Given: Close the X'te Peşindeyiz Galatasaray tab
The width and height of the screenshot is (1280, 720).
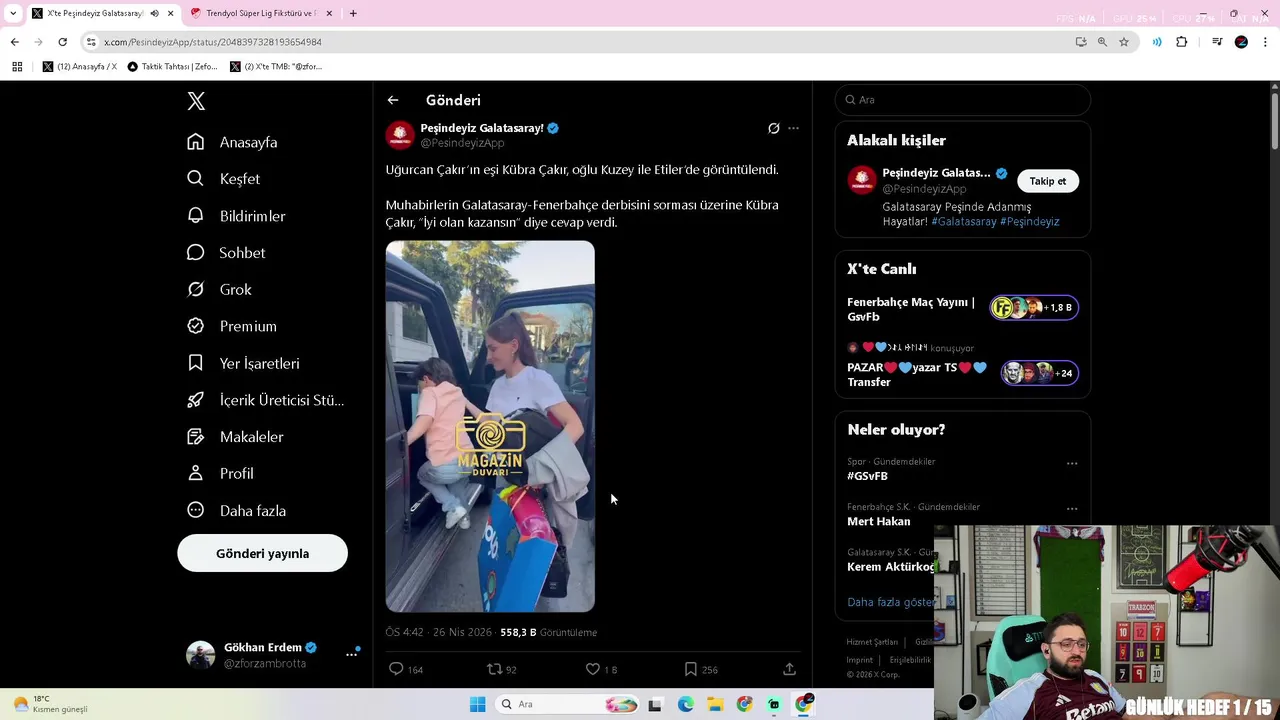Looking at the screenshot, I should [x=171, y=13].
